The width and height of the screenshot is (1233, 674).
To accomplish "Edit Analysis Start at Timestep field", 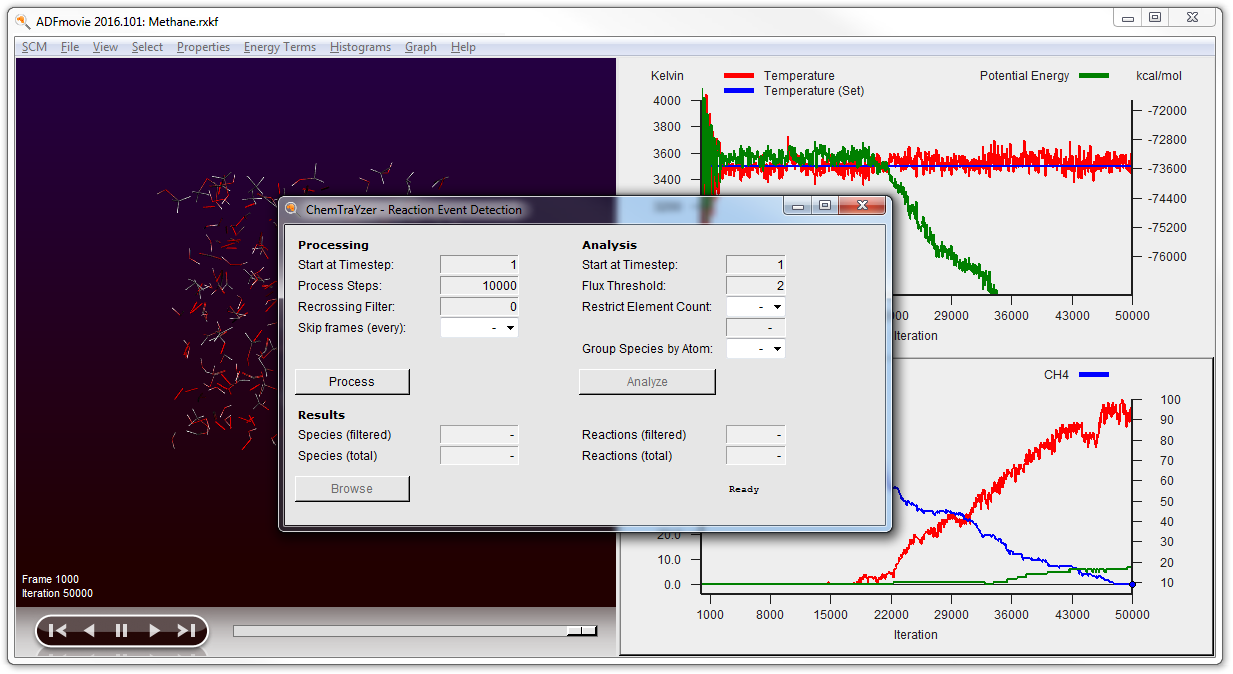I will click(755, 265).
